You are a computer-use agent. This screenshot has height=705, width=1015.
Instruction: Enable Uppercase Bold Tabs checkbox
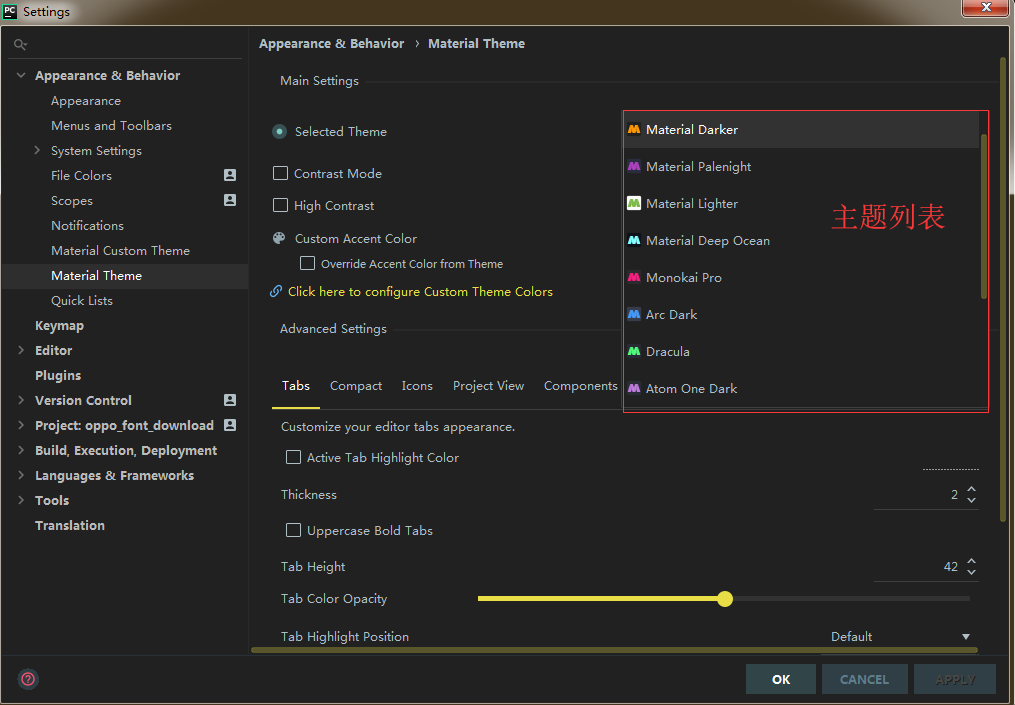293,530
